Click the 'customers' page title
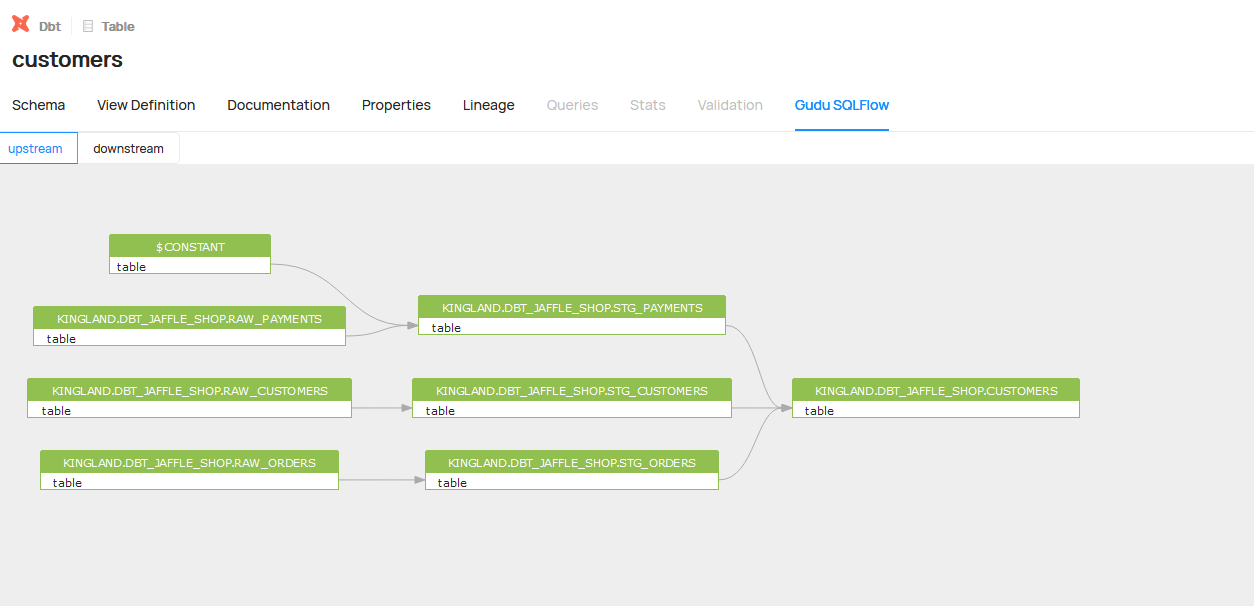This screenshot has height=606, width=1254. [67, 59]
